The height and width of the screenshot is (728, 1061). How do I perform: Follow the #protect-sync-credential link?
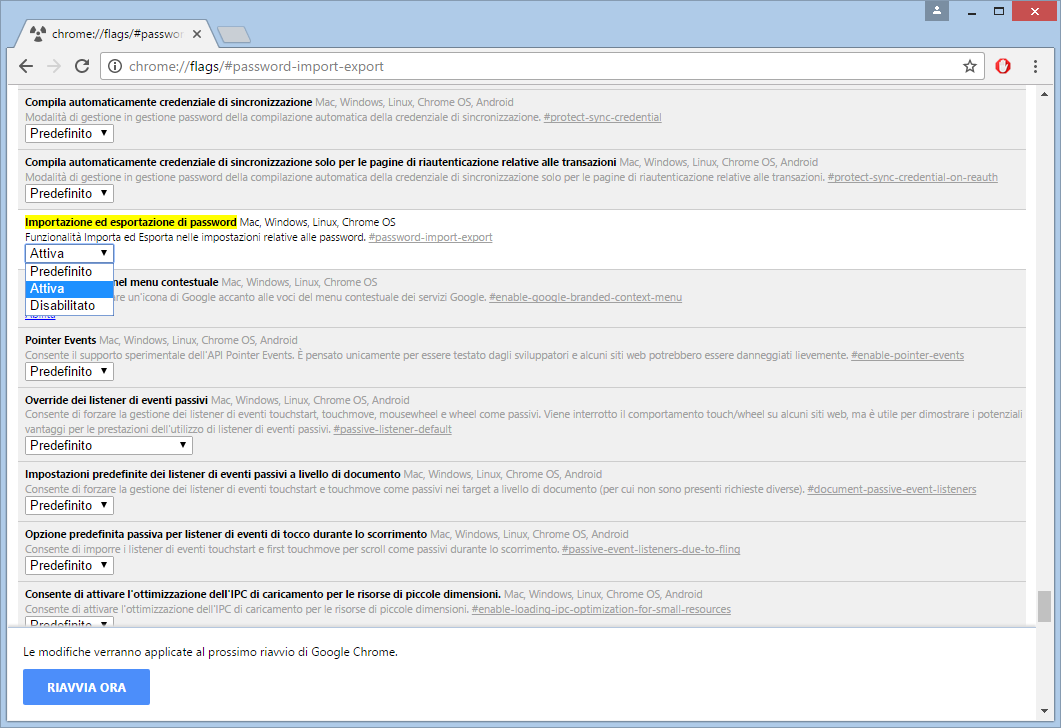point(602,117)
